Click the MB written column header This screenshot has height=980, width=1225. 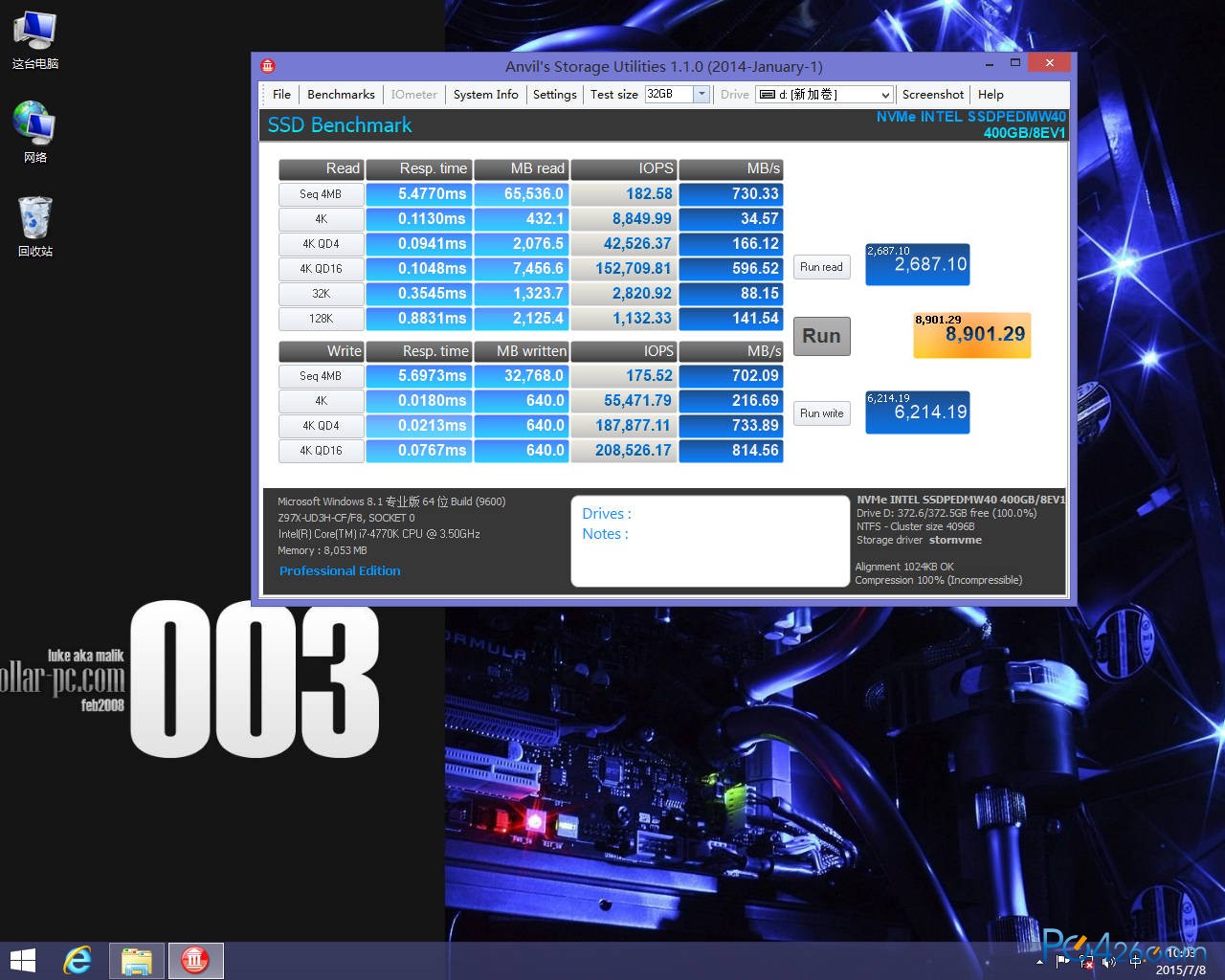click(522, 351)
